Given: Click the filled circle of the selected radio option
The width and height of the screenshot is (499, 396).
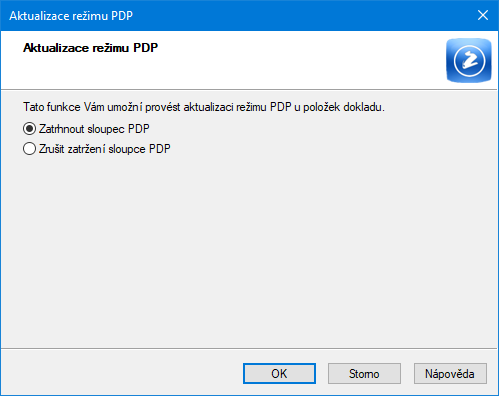Looking at the screenshot, I should 29,129.
